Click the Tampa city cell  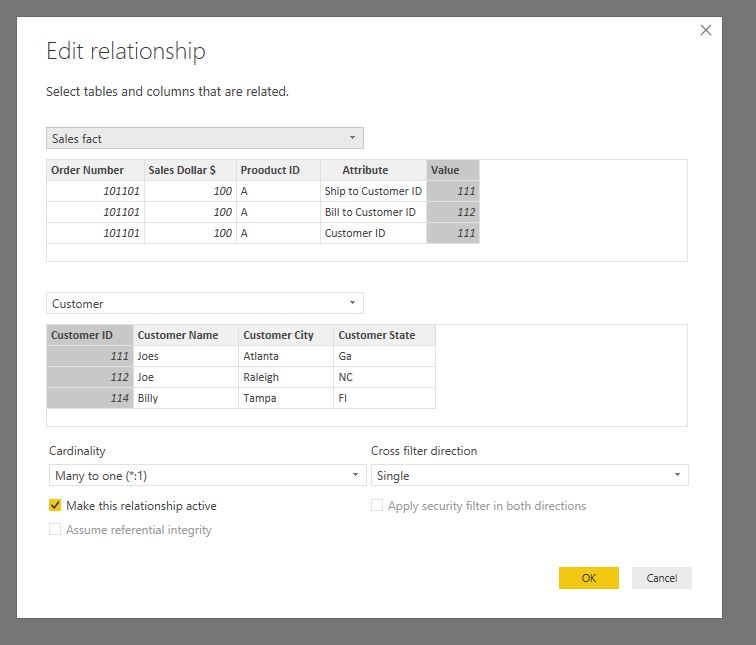(286, 398)
